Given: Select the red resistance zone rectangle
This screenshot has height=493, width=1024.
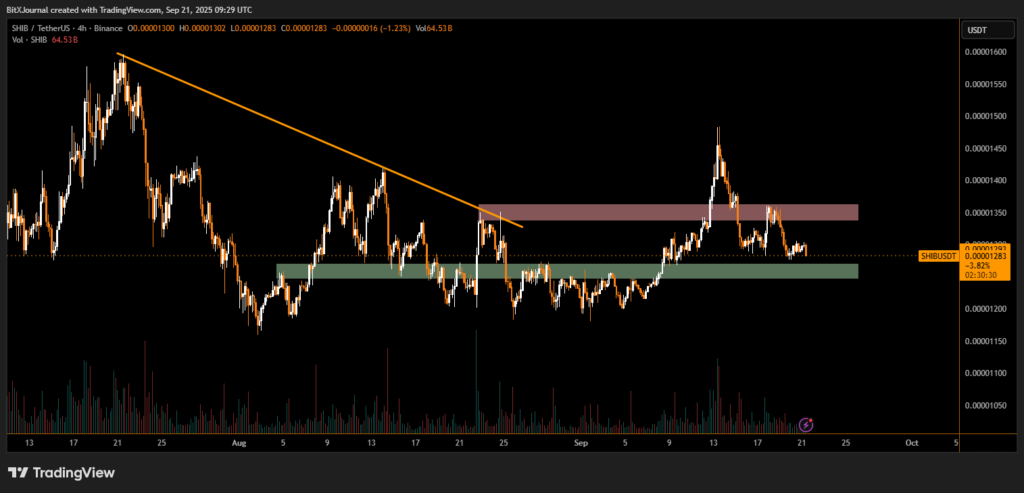Looking at the screenshot, I should pos(668,212).
